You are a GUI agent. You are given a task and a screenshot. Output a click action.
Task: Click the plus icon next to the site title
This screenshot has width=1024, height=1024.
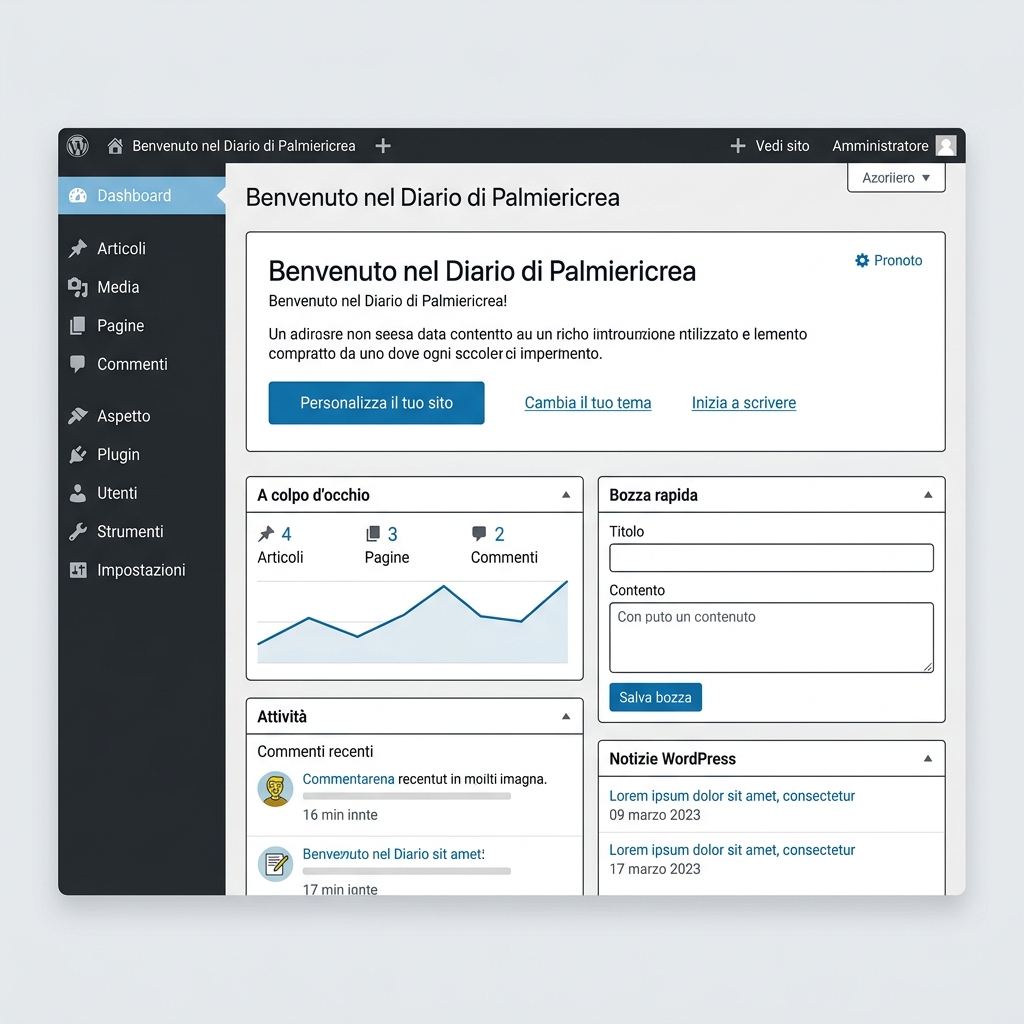pyautogui.click(x=383, y=146)
